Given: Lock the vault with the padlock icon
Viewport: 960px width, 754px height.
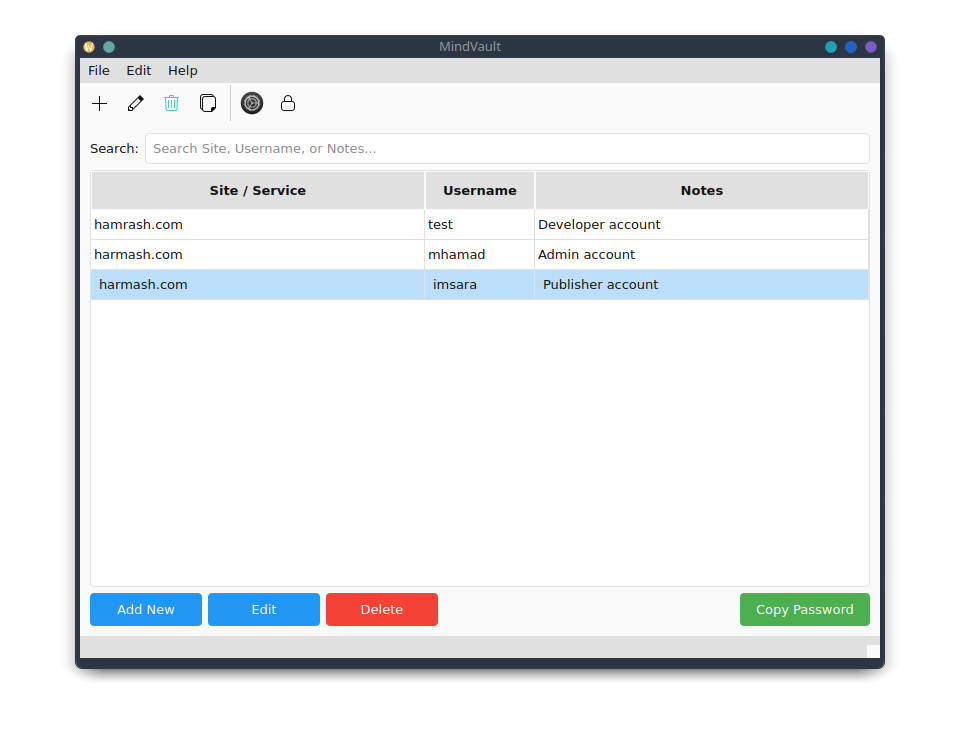Looking at the screenshot, I should pyautogui.click(x=288, y=103).
